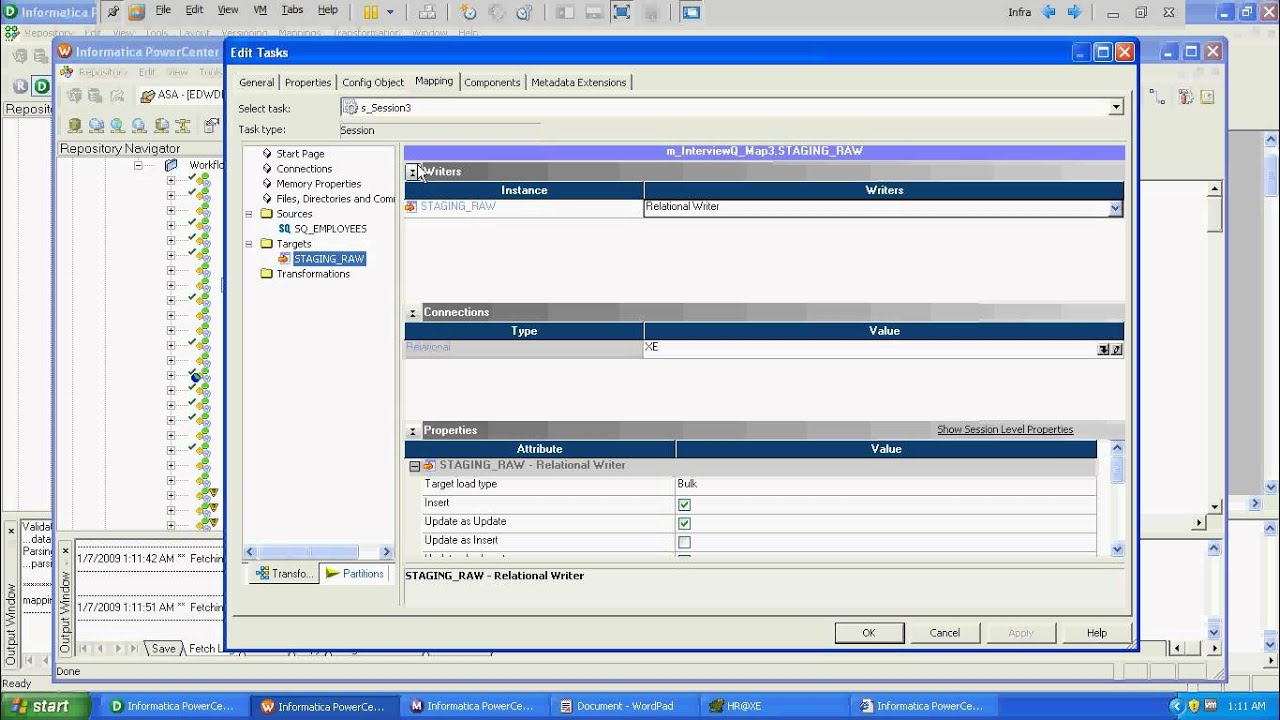Click the SQ_EMPLOYEES source qualifier icon

285,229
